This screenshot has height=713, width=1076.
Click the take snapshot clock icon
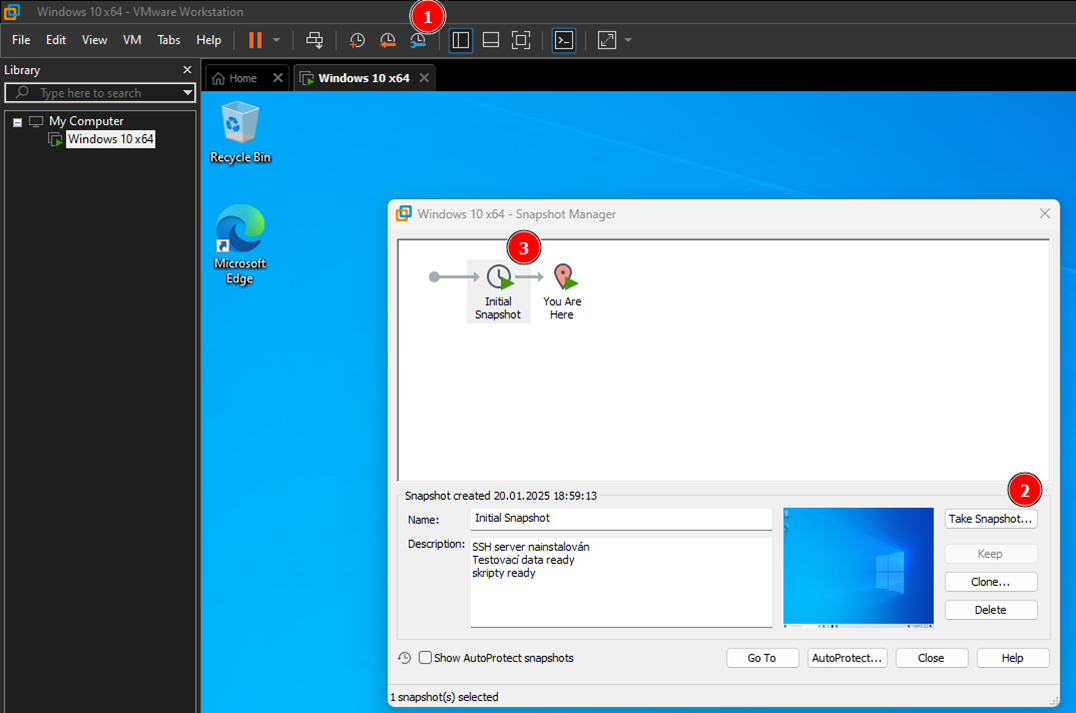[357, 40]
